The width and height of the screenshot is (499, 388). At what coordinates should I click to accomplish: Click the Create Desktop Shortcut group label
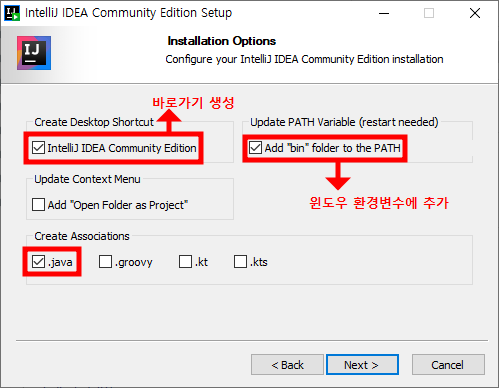tap(94, 122)
